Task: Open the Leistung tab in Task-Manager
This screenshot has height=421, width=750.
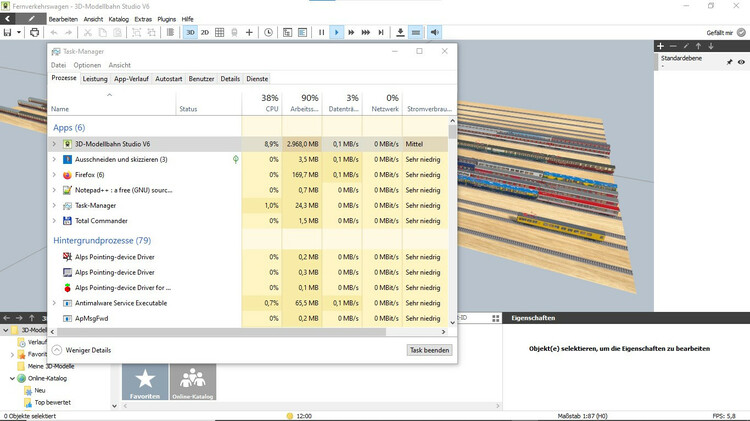Action: tap(95, 78)
